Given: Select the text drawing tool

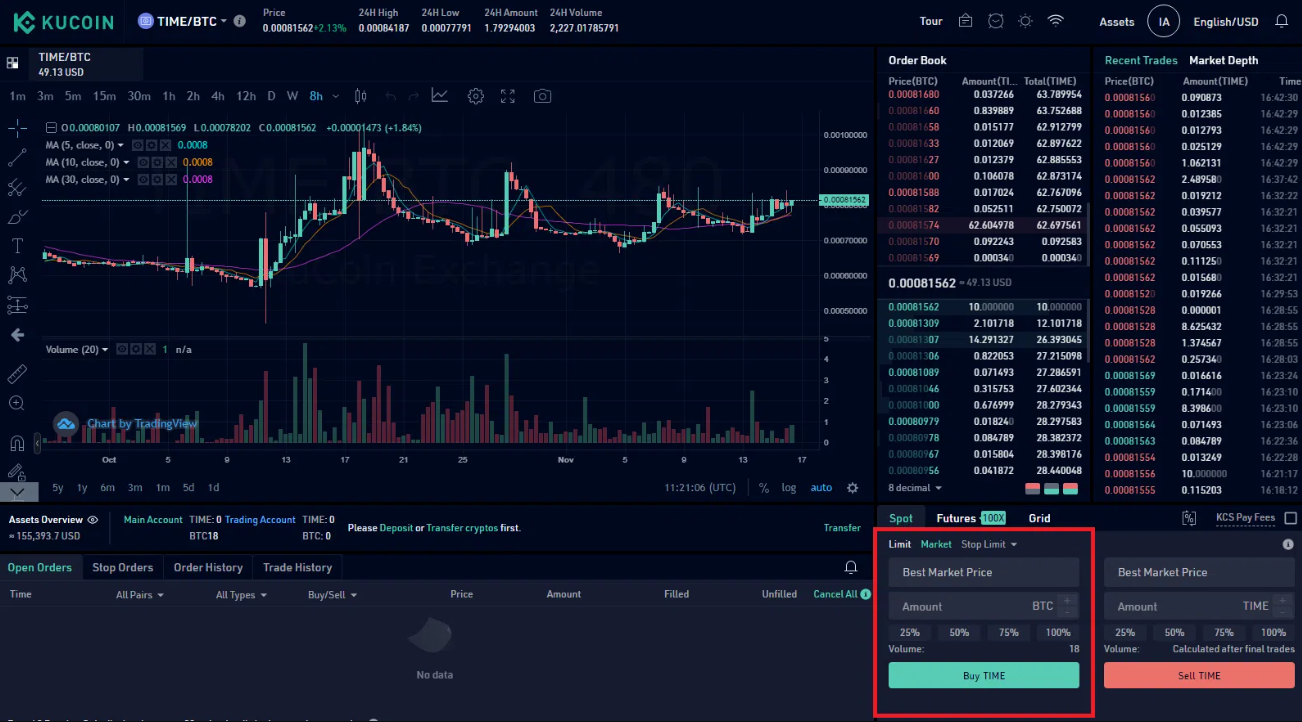Looking at the screenshot, I should [17, 245].
